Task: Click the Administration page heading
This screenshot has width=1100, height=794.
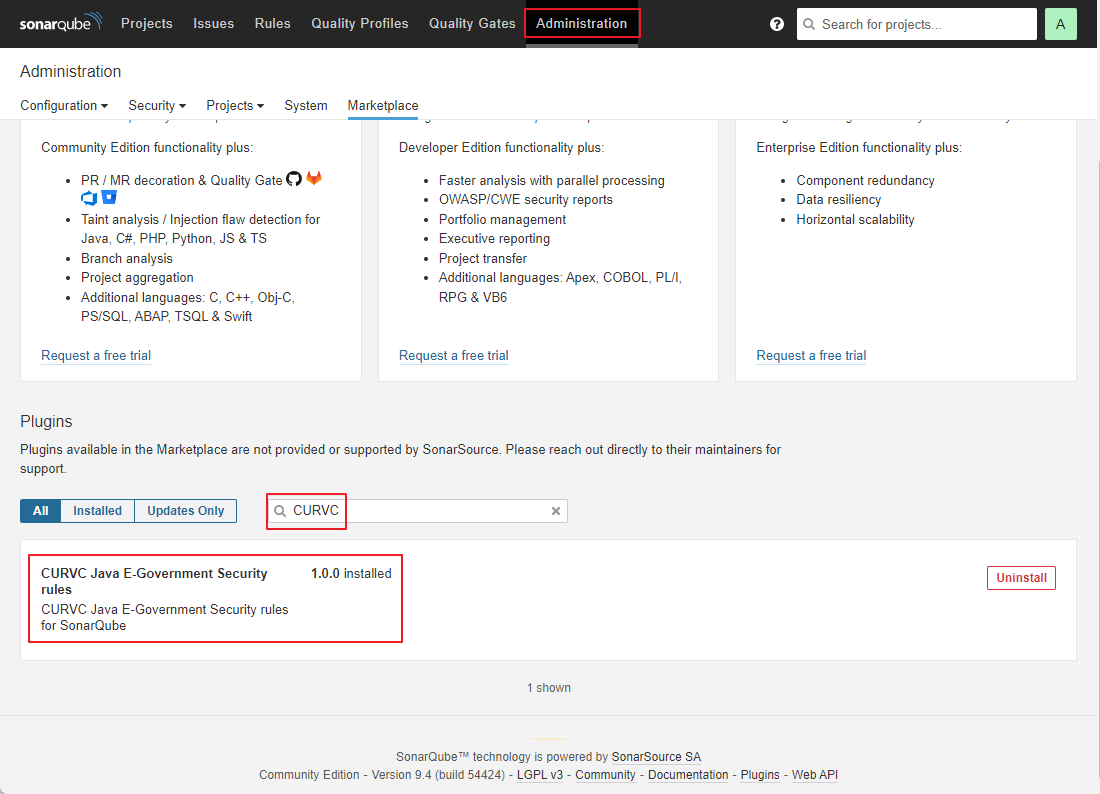Action: [x=70, y=72]
